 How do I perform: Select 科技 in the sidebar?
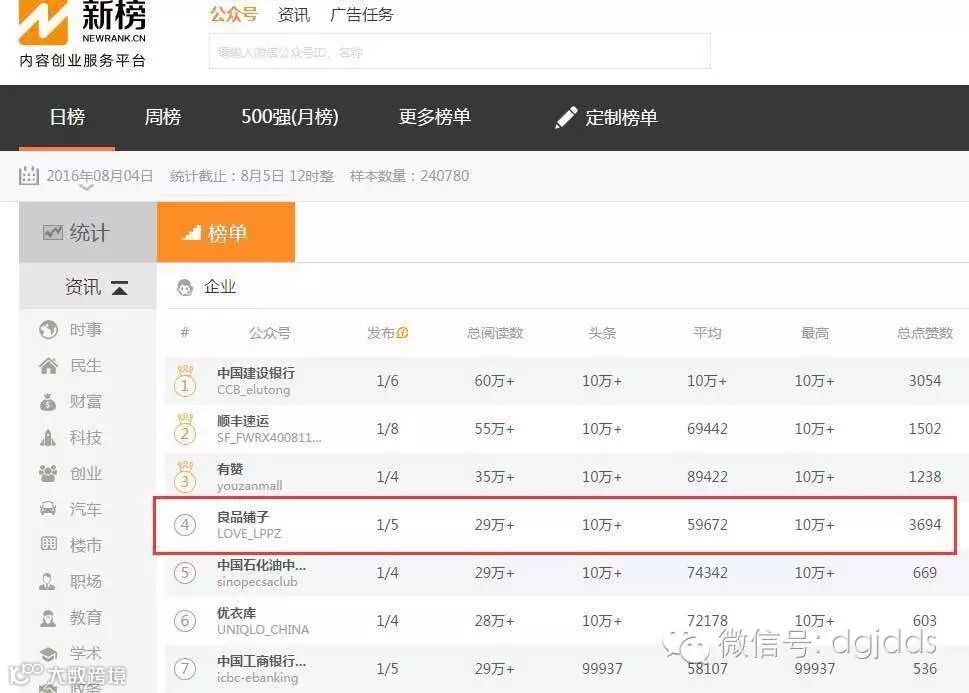click(x=85, y=438)
